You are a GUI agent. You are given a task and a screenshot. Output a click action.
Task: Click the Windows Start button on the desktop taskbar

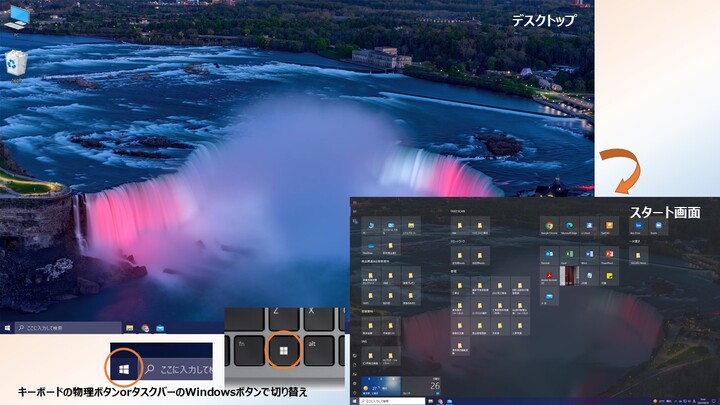7,328
